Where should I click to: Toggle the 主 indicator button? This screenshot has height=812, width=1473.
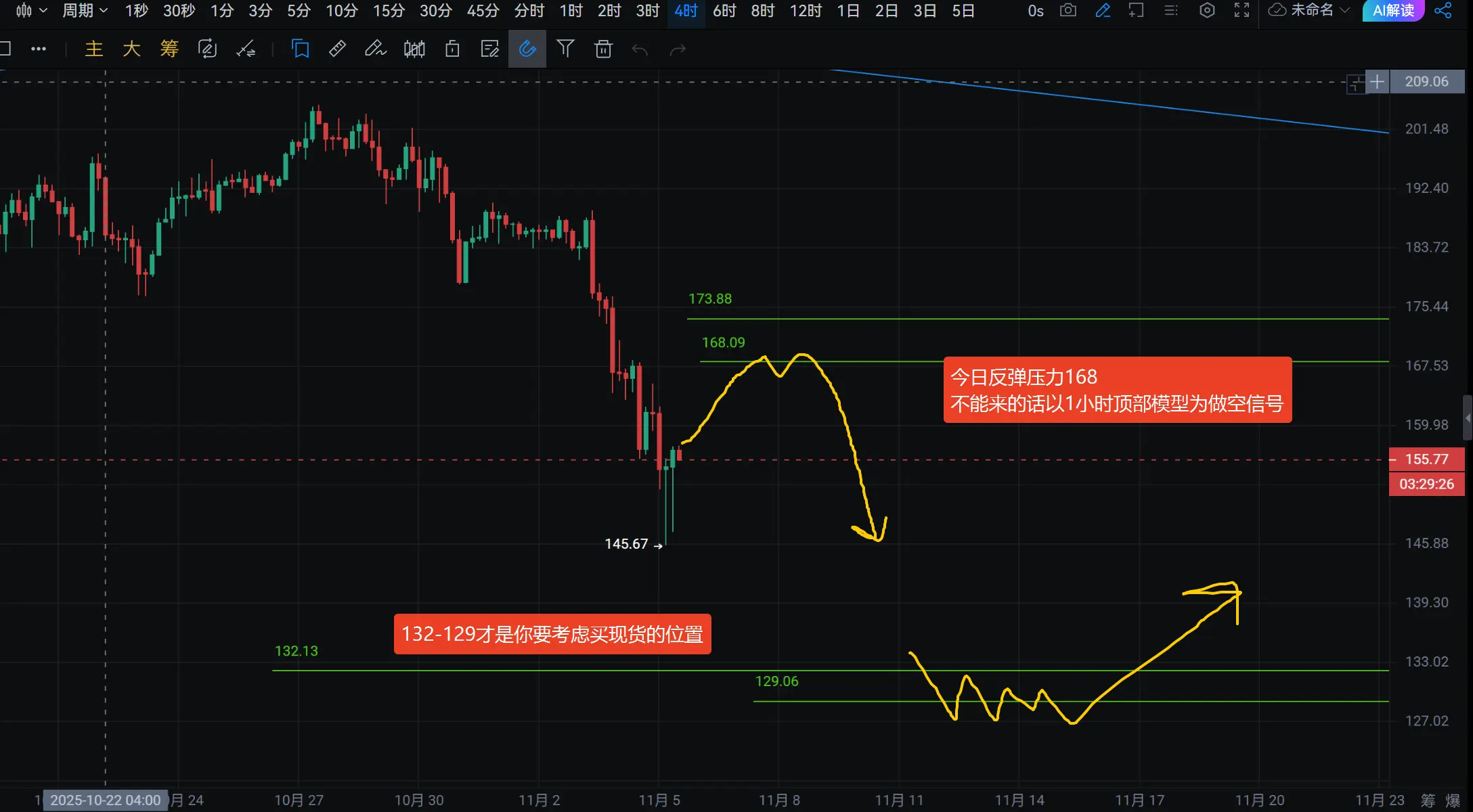tap(94, 49)
